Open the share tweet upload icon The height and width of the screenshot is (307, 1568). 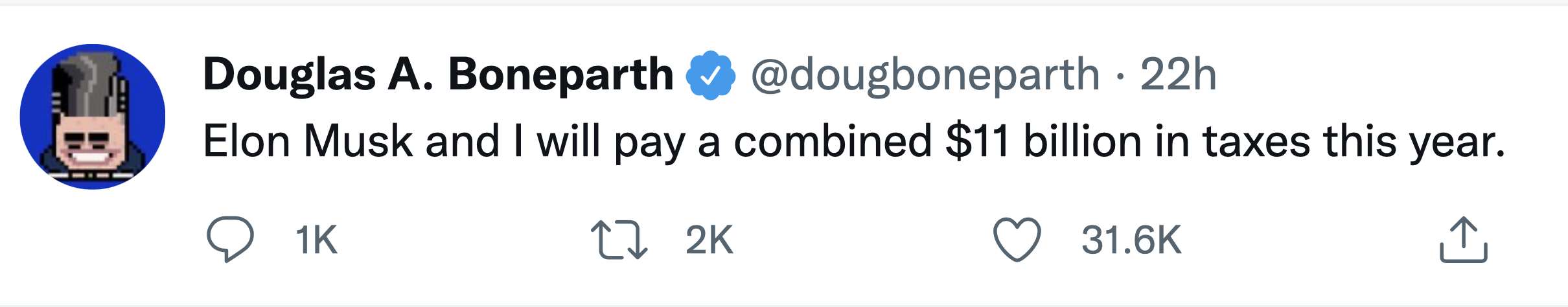(x=1464, y=240)
